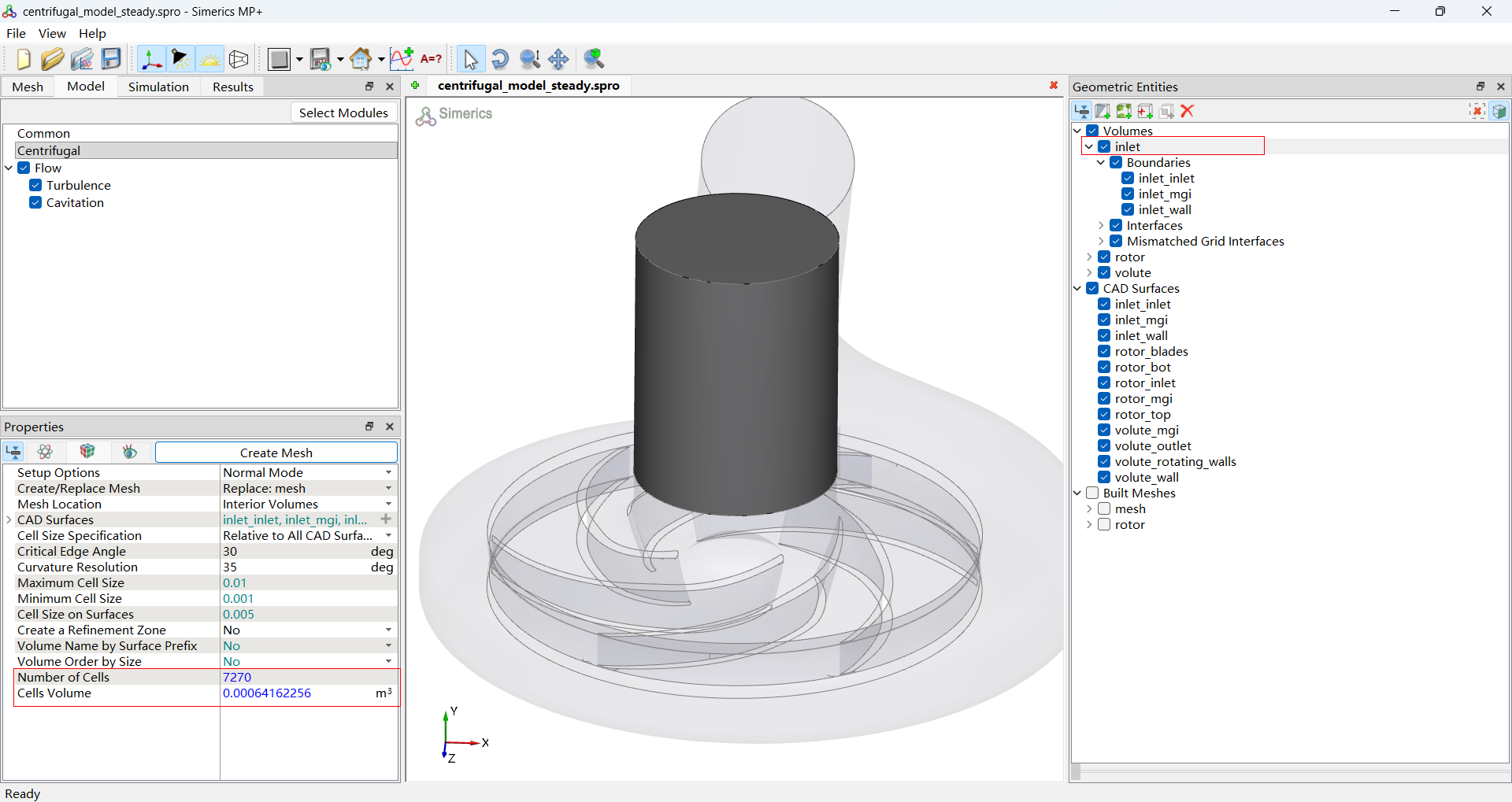Uncheck the Cavitation module checkbox
The width and height of the screenshot is (1512, 802).
[x=35, y=202]
